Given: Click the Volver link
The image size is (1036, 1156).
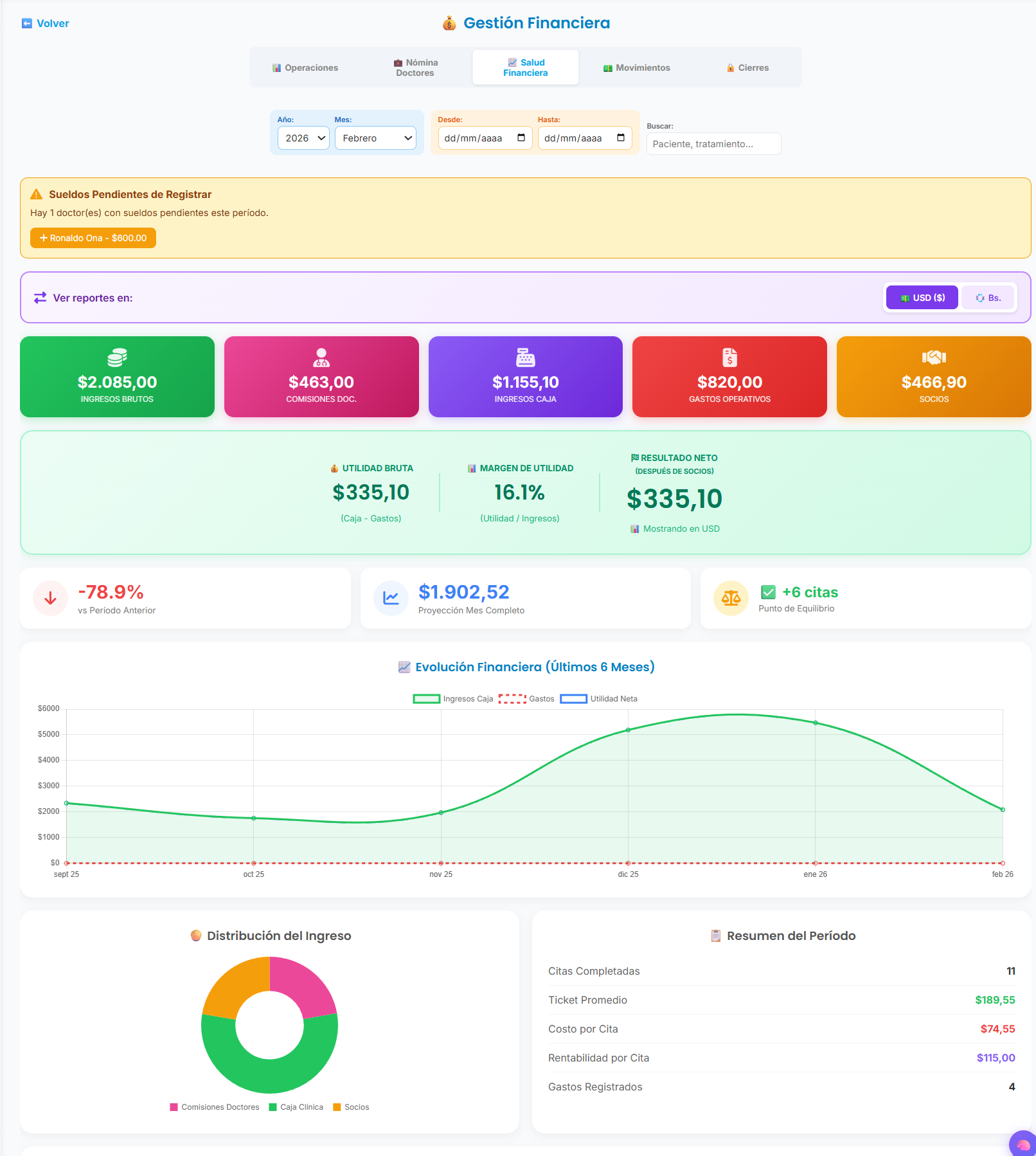Looking at the screenshot, I should pos(45,23).
